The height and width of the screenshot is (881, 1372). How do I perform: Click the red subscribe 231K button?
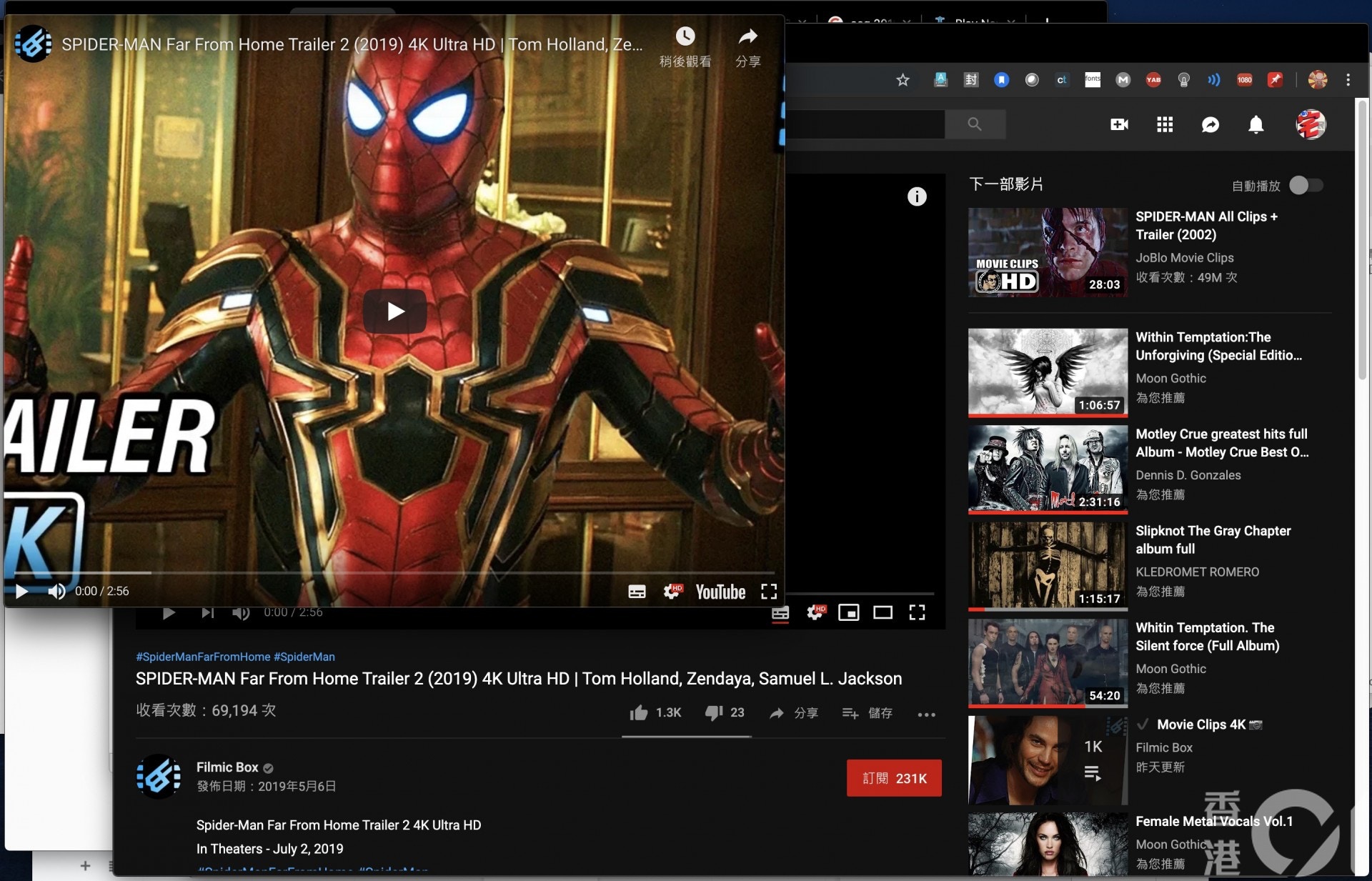click(894, 778)
